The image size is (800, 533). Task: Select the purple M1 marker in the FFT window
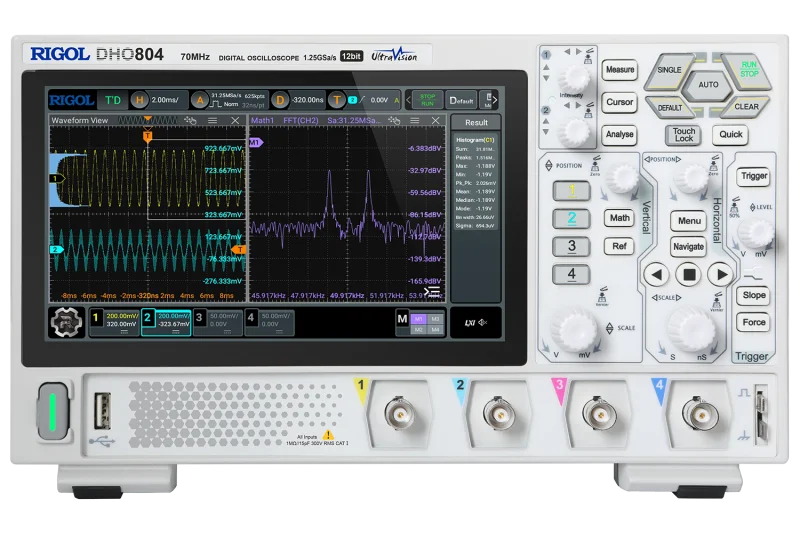coord(256,142)
